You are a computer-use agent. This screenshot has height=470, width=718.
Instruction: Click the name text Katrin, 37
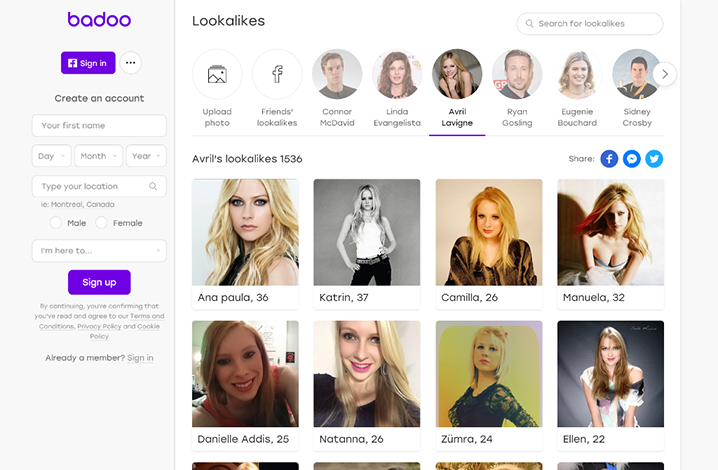tap(343, 297)
